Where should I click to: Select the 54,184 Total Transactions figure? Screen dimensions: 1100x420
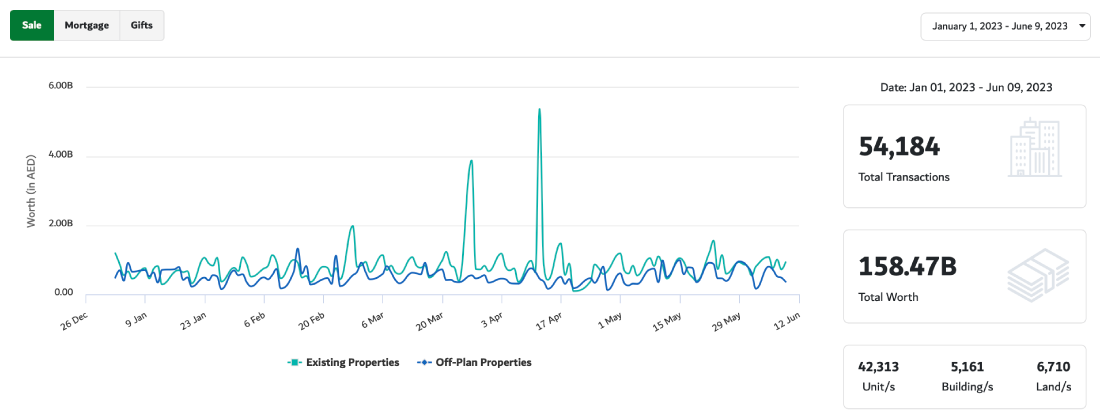click(900, 147)
